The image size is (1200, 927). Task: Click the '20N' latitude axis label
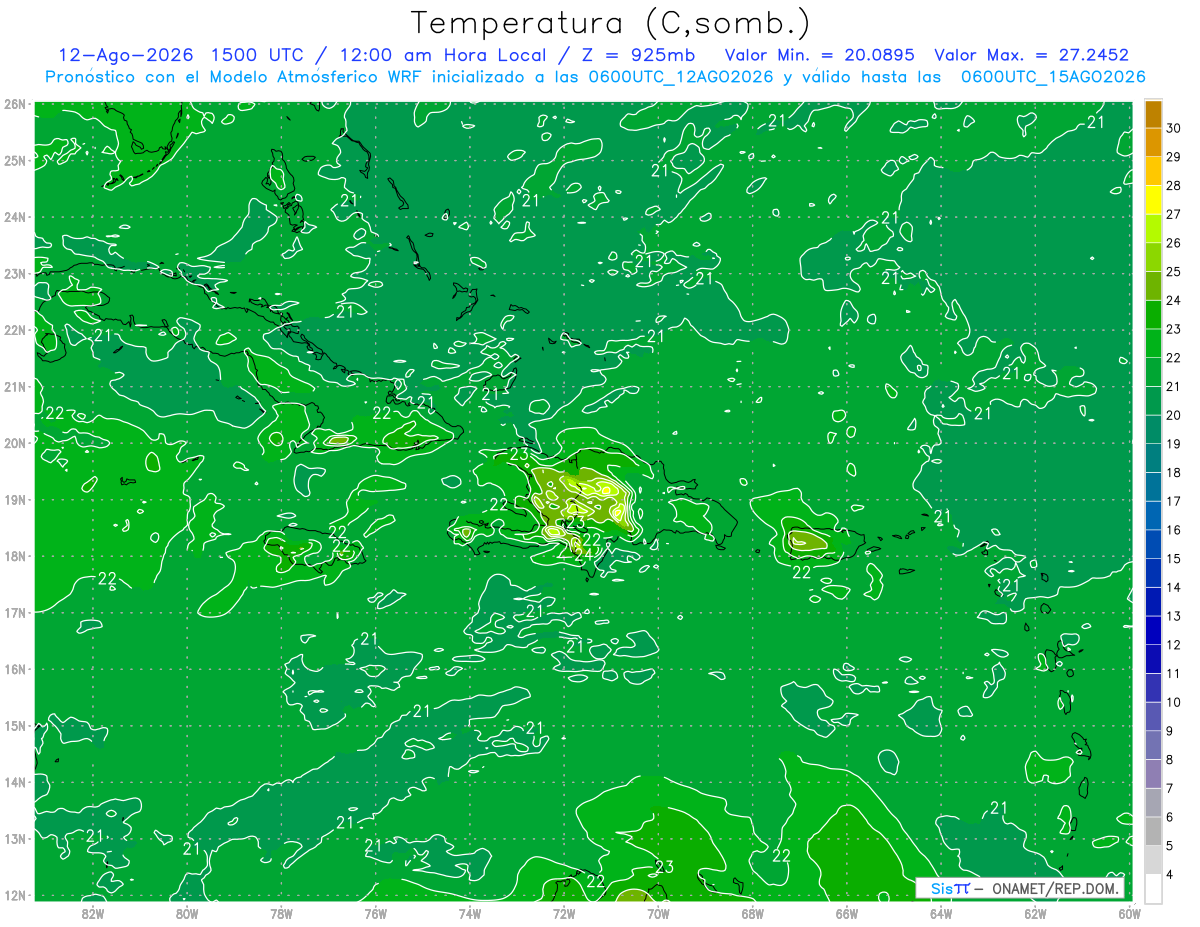[x=15, y=443]
